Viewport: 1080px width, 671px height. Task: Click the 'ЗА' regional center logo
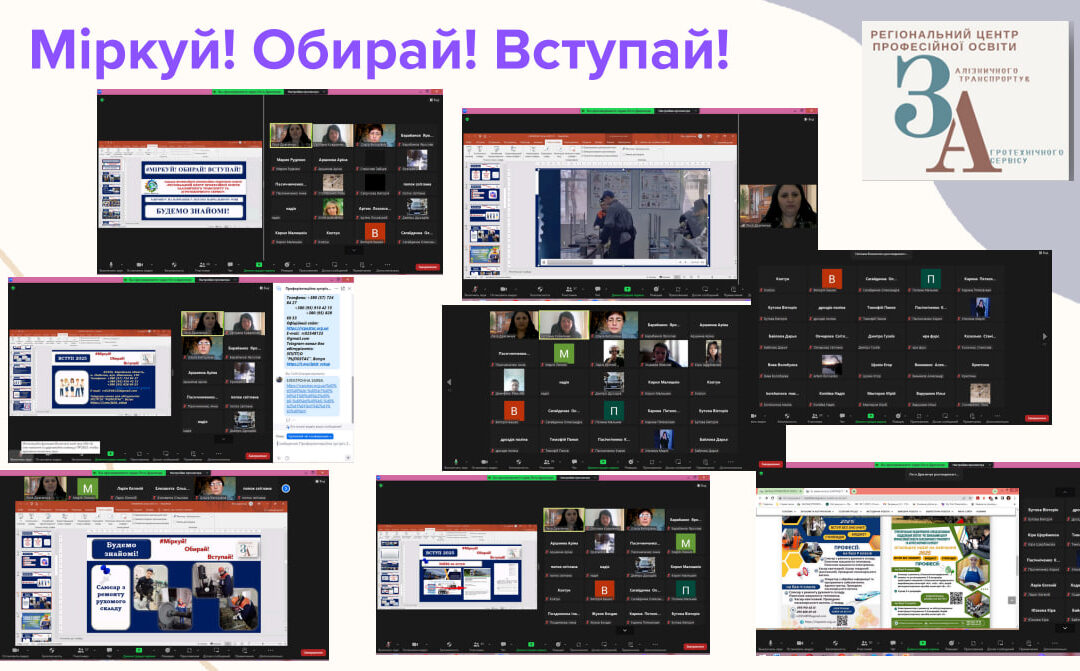tap(966, 101)
